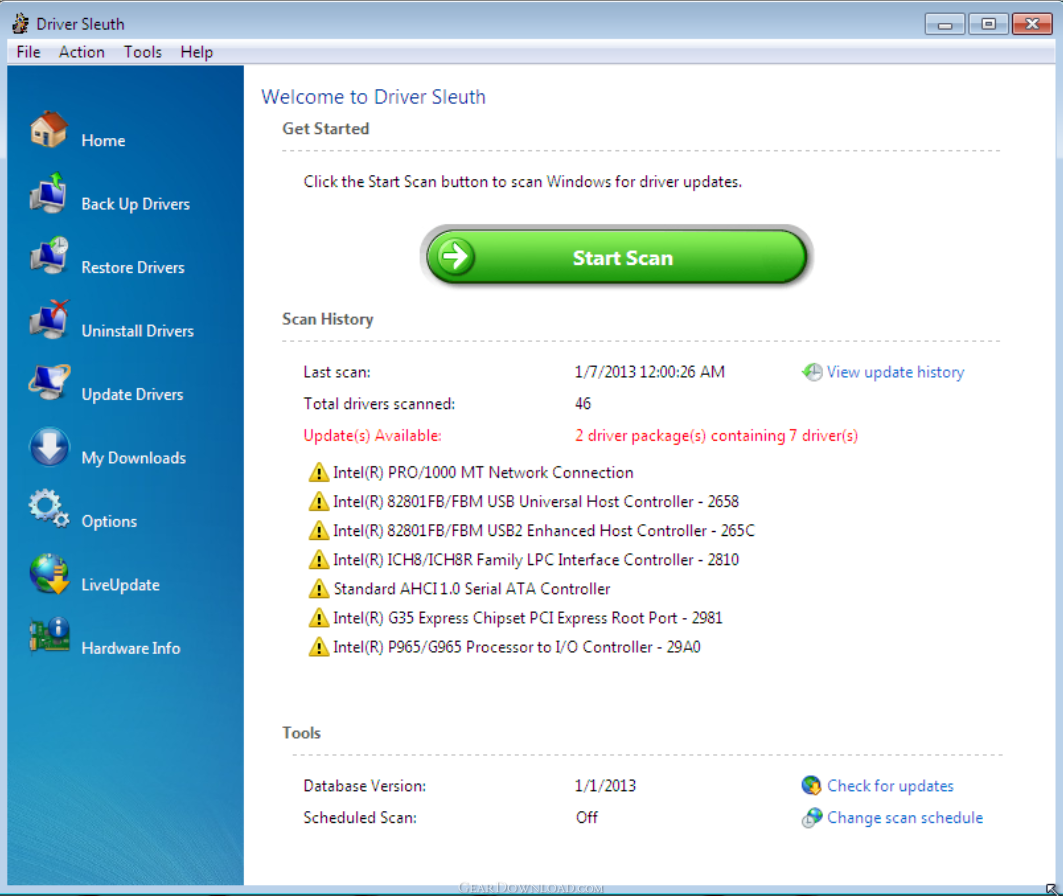Click the total drivers scanned value '46'
Viewport: 1063px width, 896px height.
pos(583,404)
